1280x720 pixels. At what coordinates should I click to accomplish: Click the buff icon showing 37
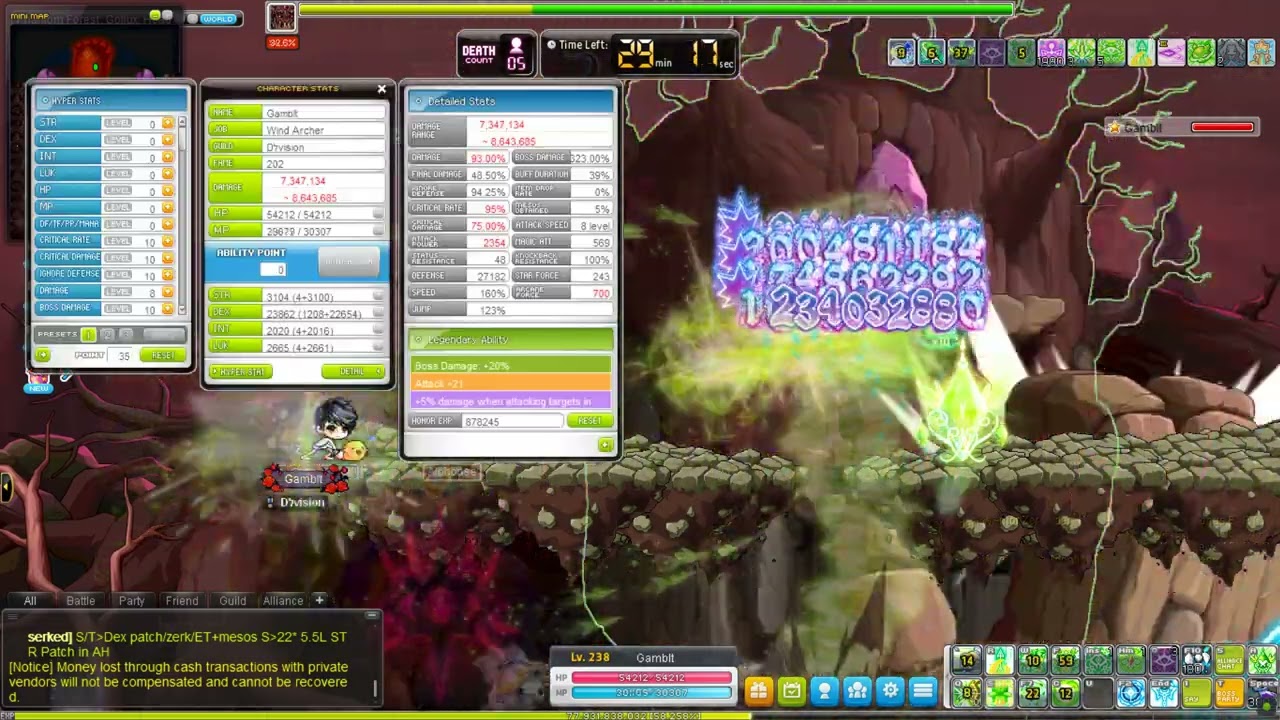961,52
